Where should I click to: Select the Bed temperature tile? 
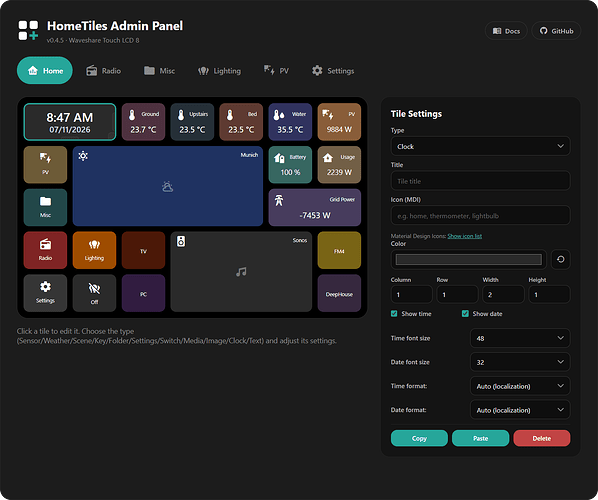coord(241,122)
